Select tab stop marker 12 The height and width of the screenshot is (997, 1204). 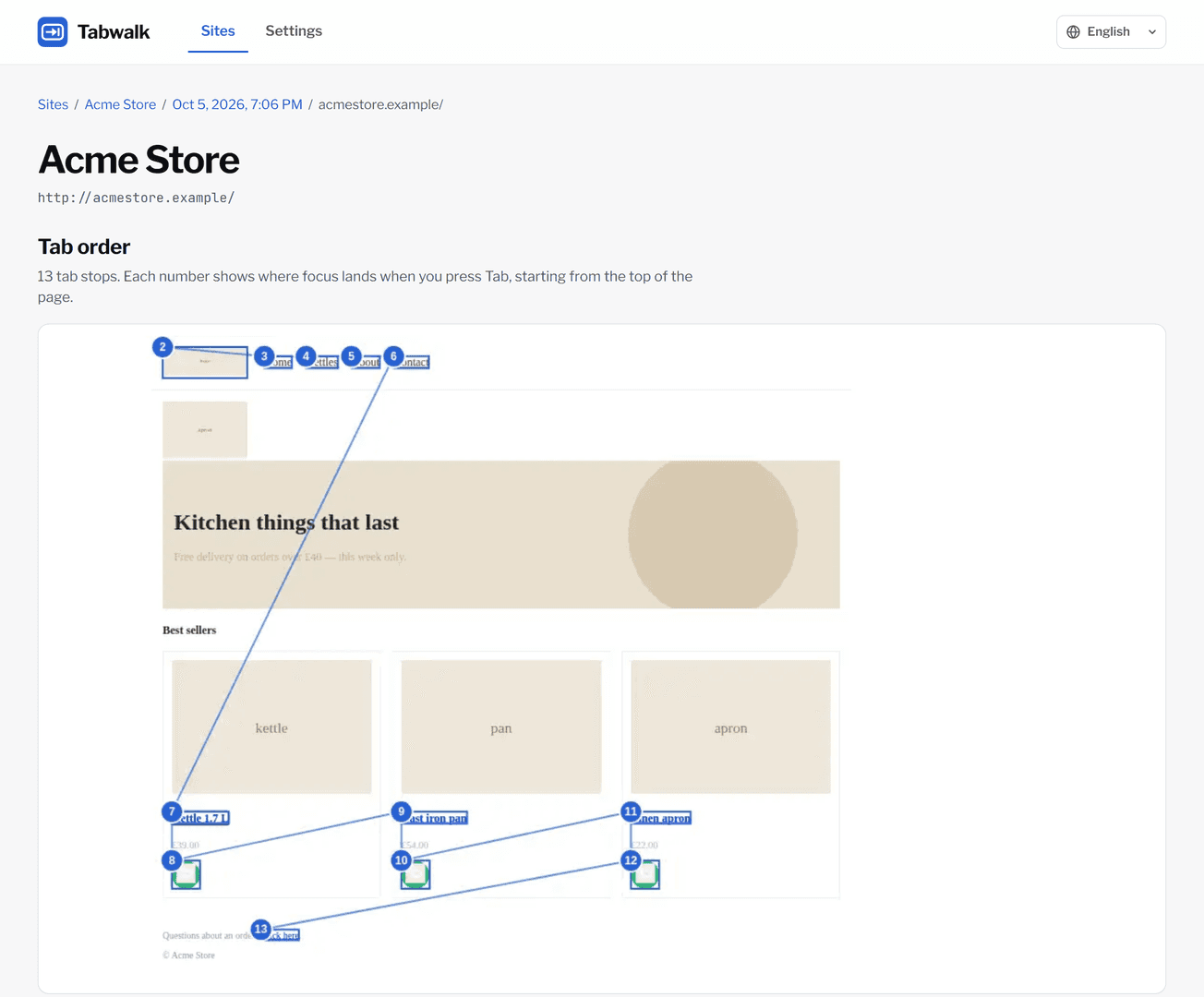click(x=631, y=860)
